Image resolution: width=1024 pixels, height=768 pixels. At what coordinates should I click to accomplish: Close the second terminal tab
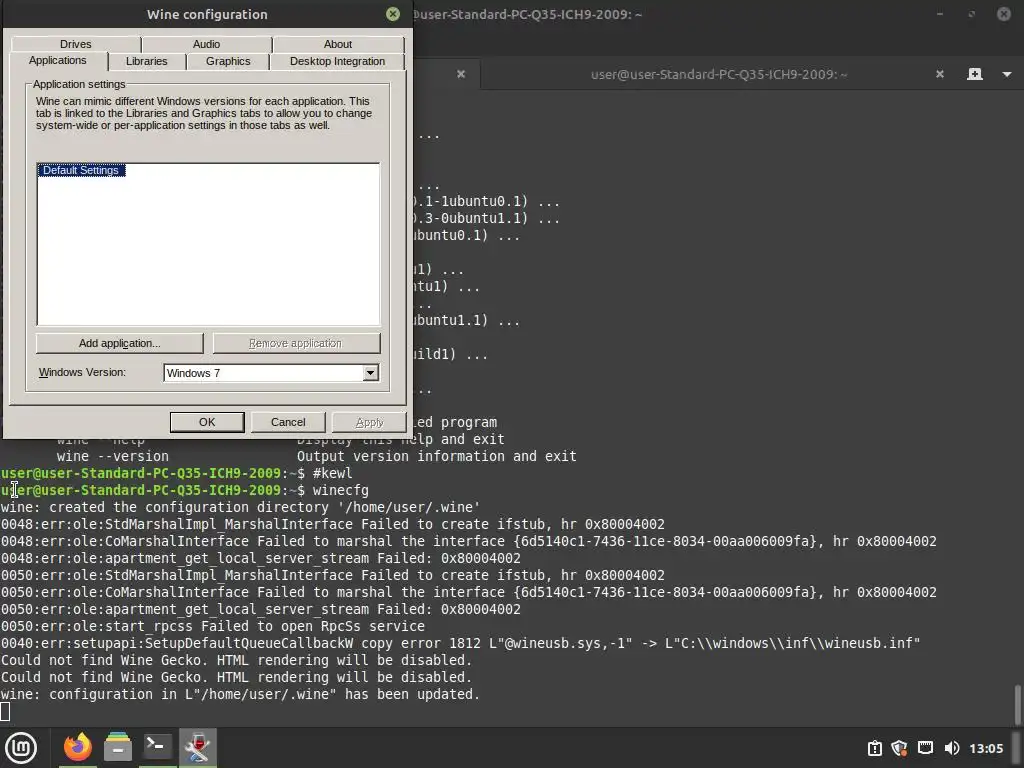coord(940,74)
